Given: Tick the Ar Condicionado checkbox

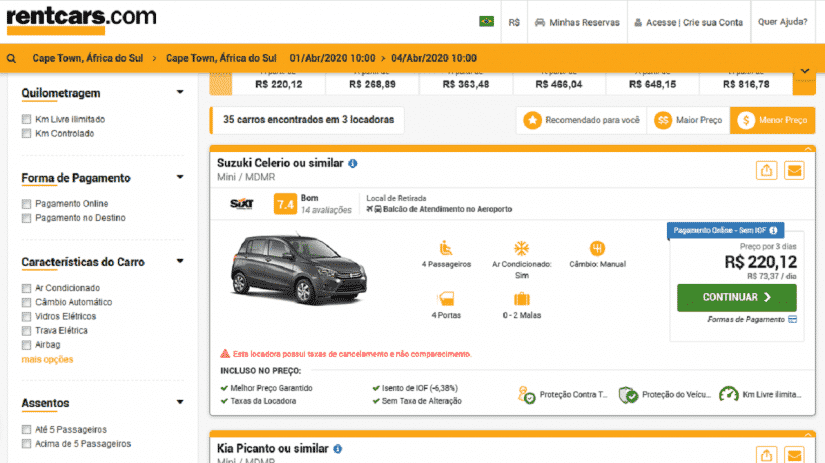Looking at the screenshot, I should 27,288.
